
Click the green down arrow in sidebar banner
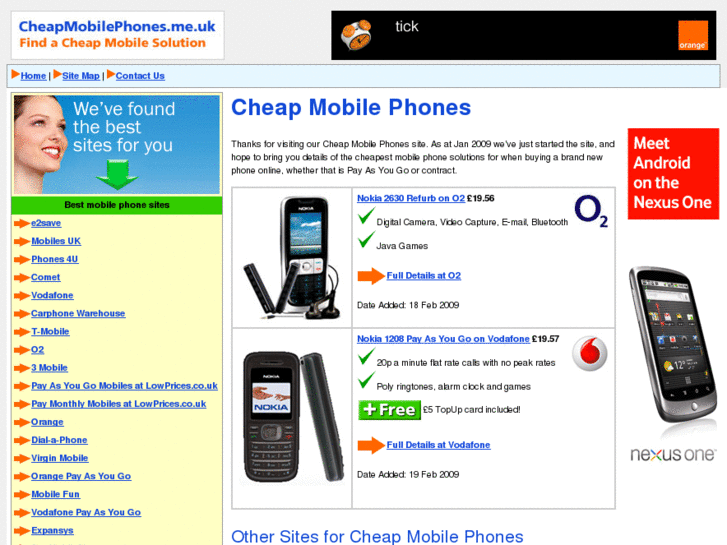tap(117, 174)
